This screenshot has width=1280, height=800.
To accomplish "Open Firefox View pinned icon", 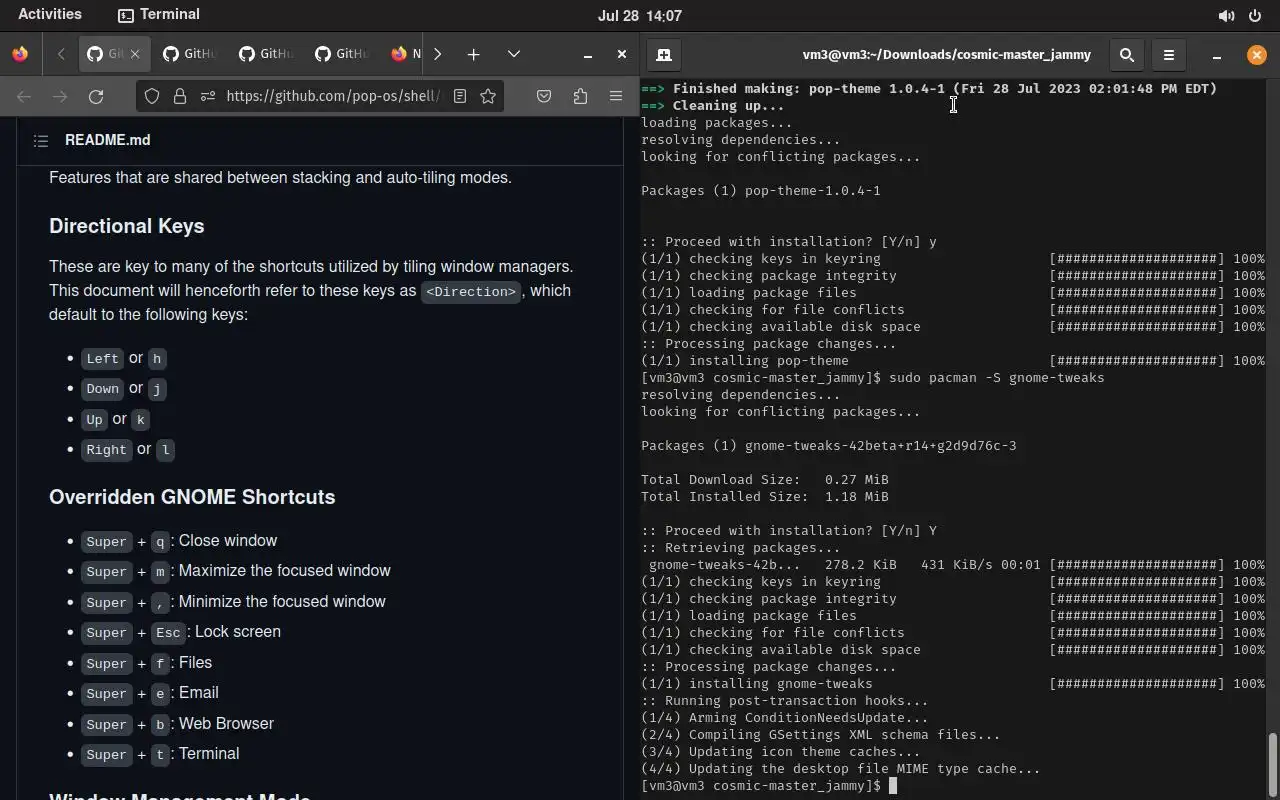I will coord(20,54).
